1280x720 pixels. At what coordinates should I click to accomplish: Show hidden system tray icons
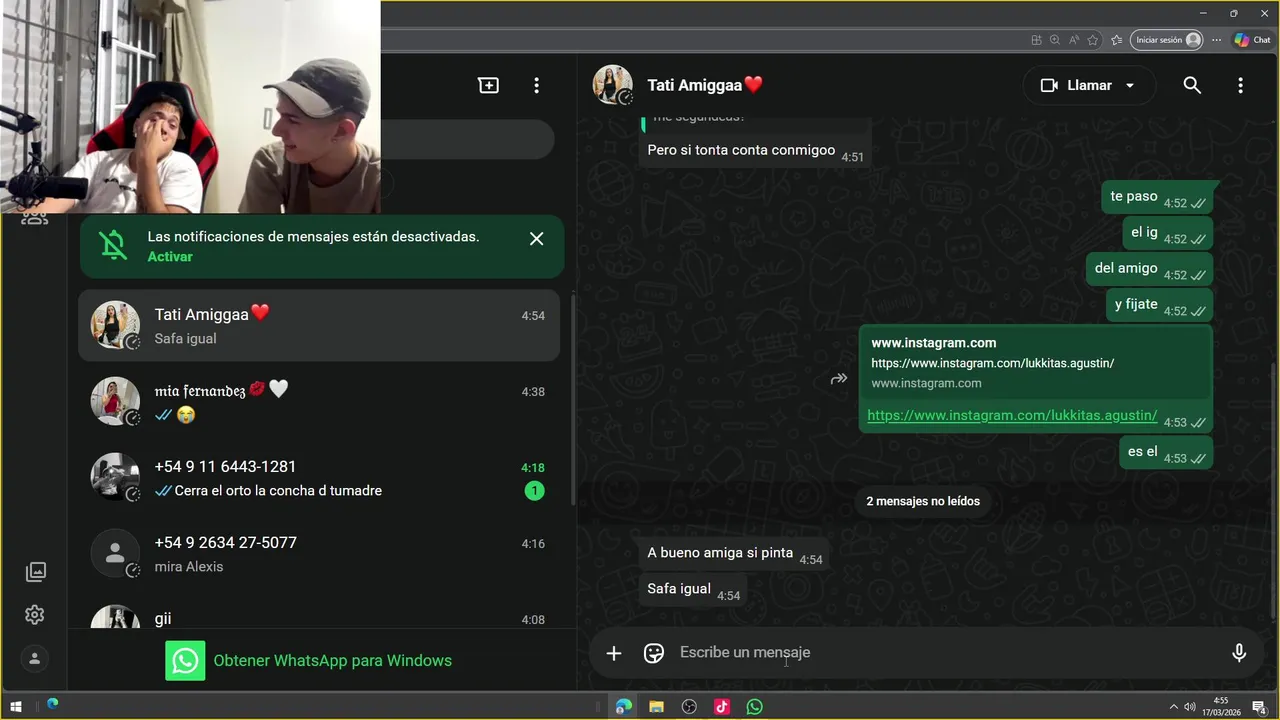(x=1174, y=707)
